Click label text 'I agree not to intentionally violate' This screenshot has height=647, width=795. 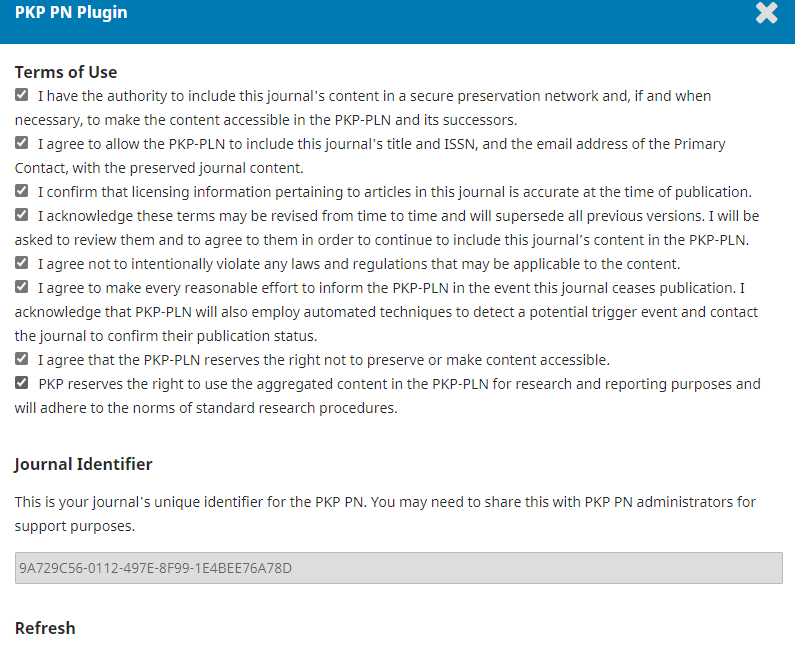pos(359,264)
